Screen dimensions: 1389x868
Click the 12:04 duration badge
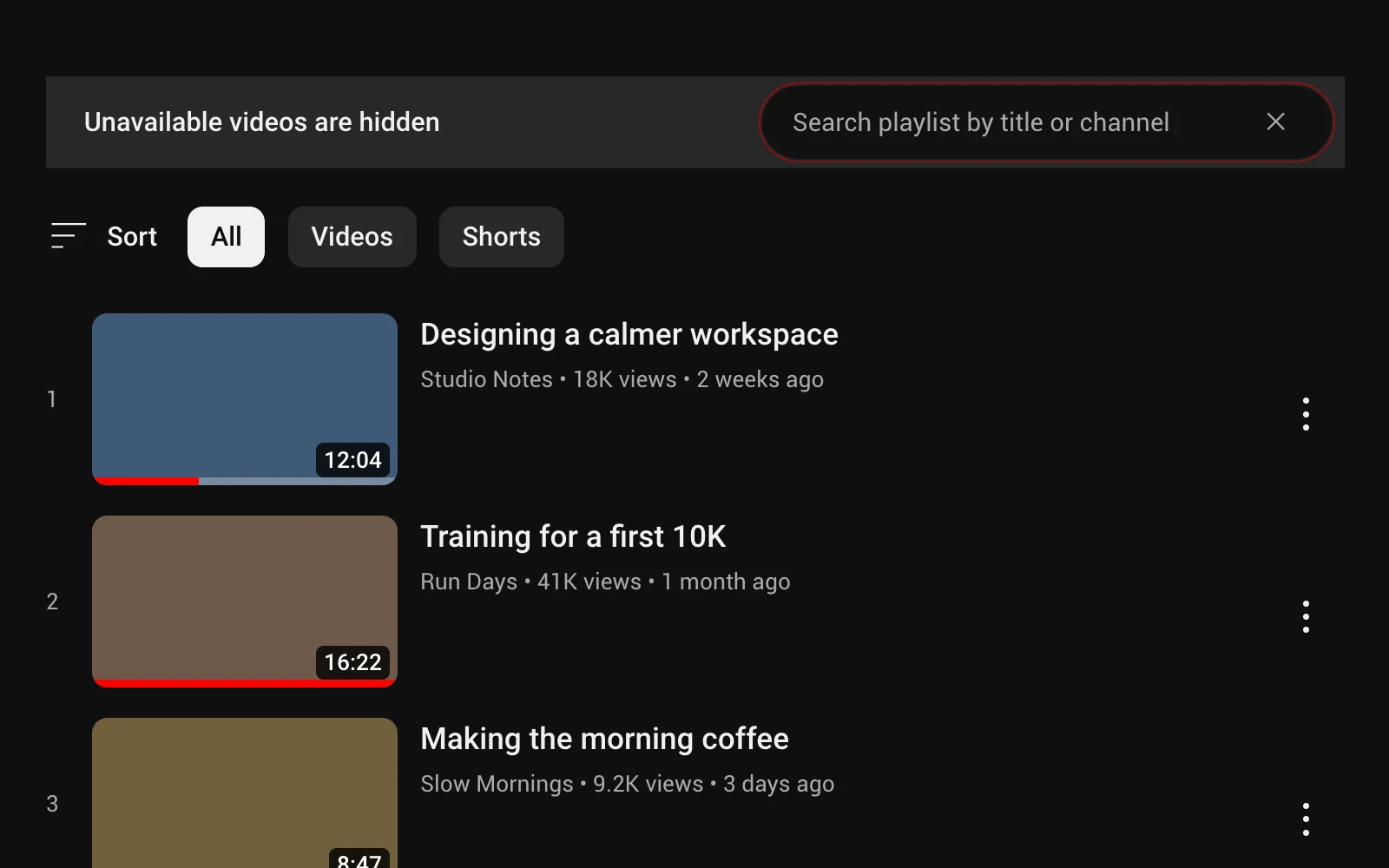tap(352, 460)
